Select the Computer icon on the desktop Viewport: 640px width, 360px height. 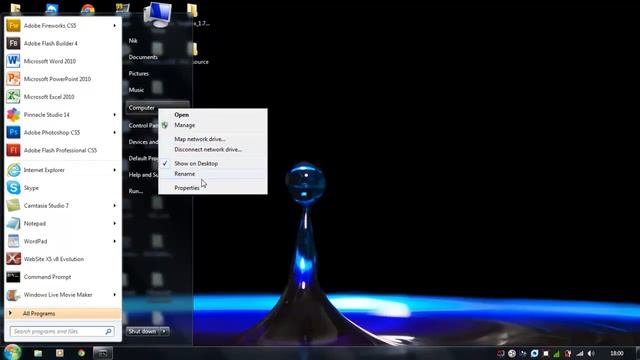(158, 15)
